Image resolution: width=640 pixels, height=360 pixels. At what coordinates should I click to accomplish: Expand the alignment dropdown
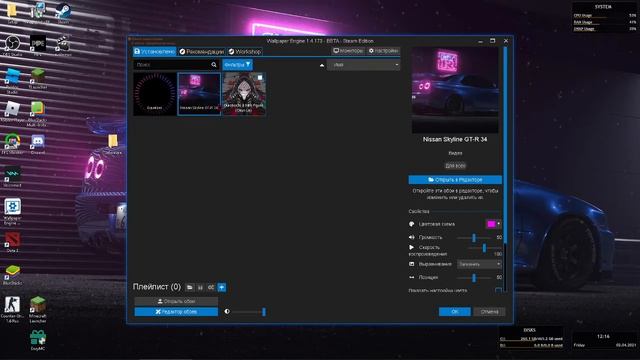click(x=479, y=264)
